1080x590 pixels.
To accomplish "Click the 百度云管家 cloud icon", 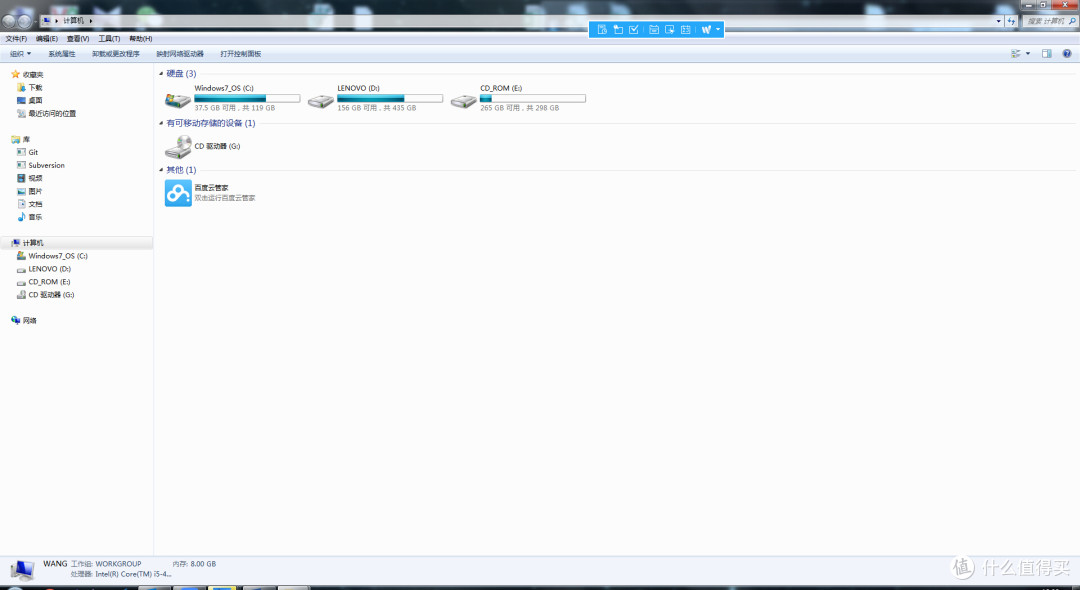I will click(178, 193).
